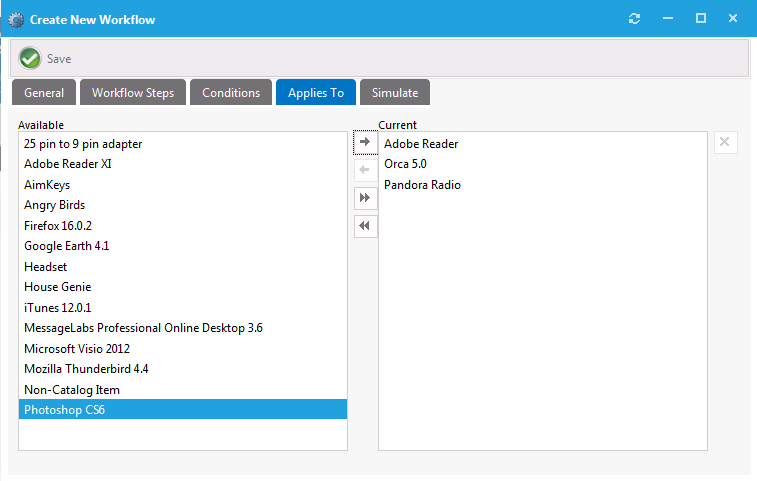This screenshot has height=481, width=757.
Task: Select "Orca 5.0" in Current list
Action: (x=543, y=164)
